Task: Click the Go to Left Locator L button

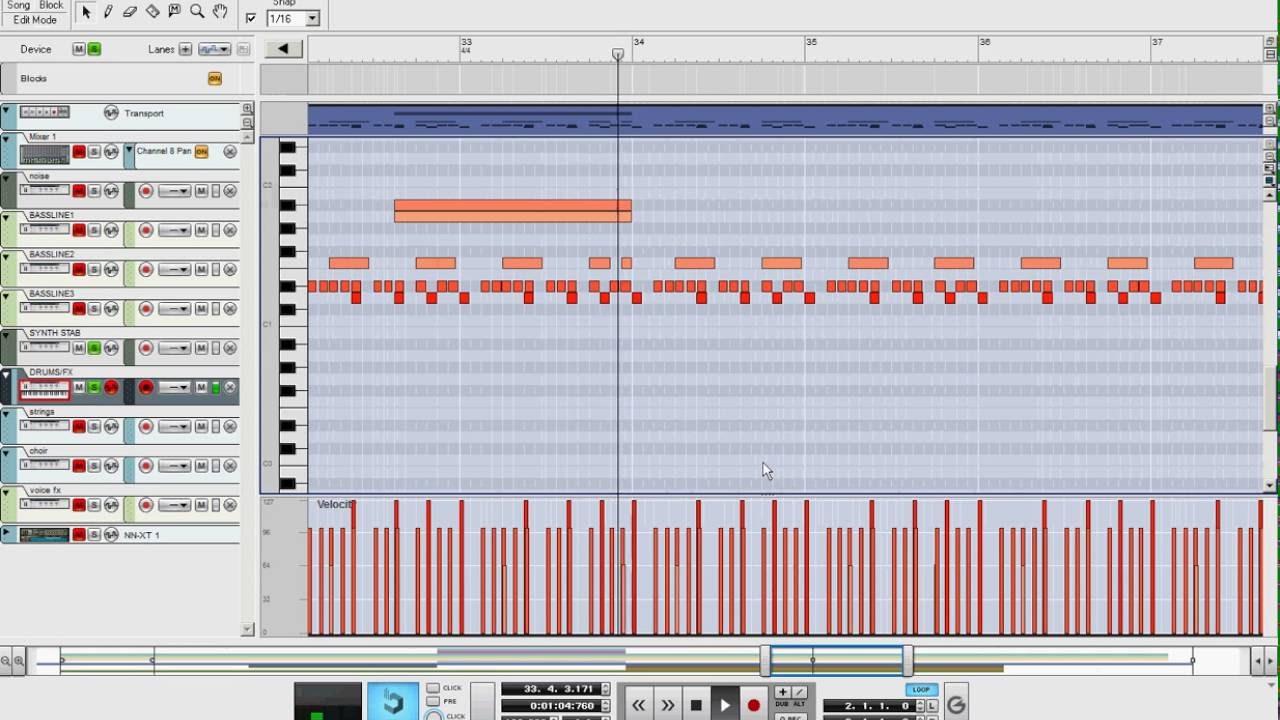Action: 932,706
